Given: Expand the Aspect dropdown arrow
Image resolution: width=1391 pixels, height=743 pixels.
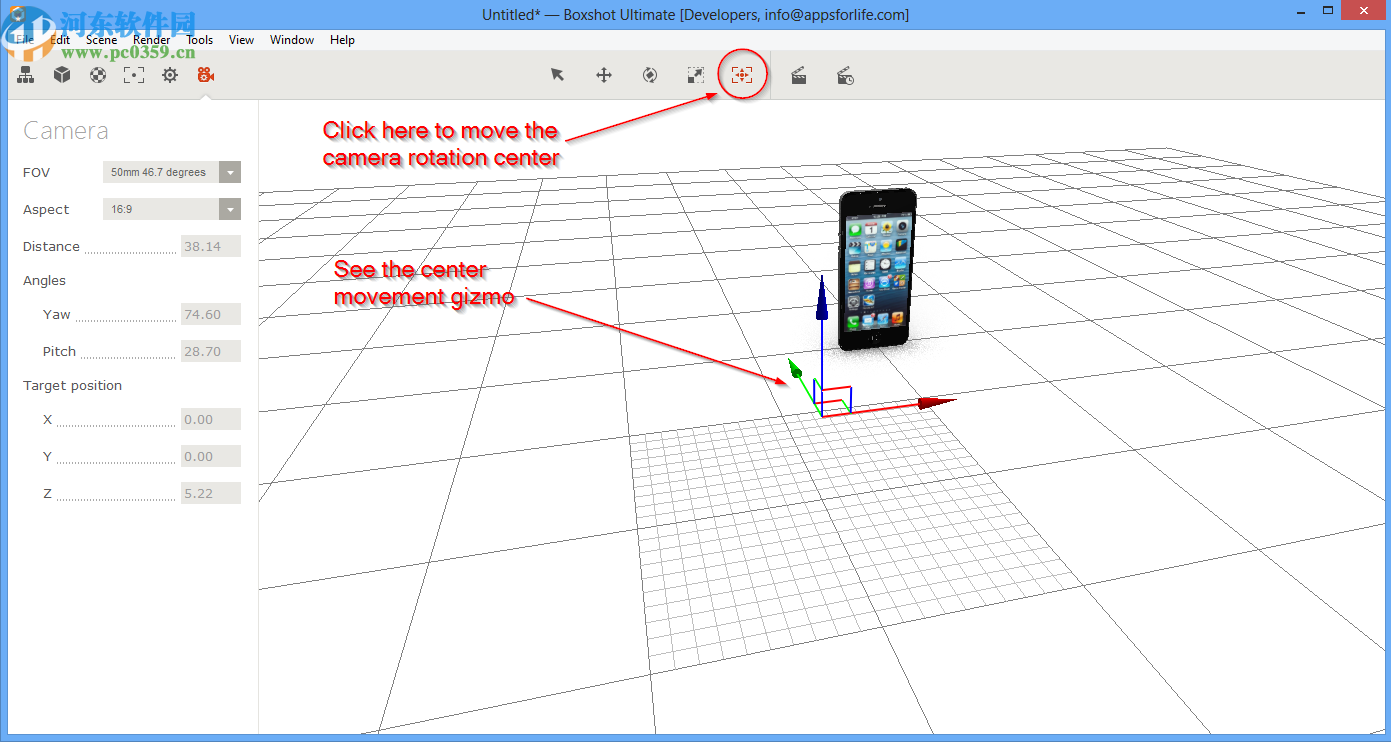Looking at the screenshot, I should click(231, 209).
